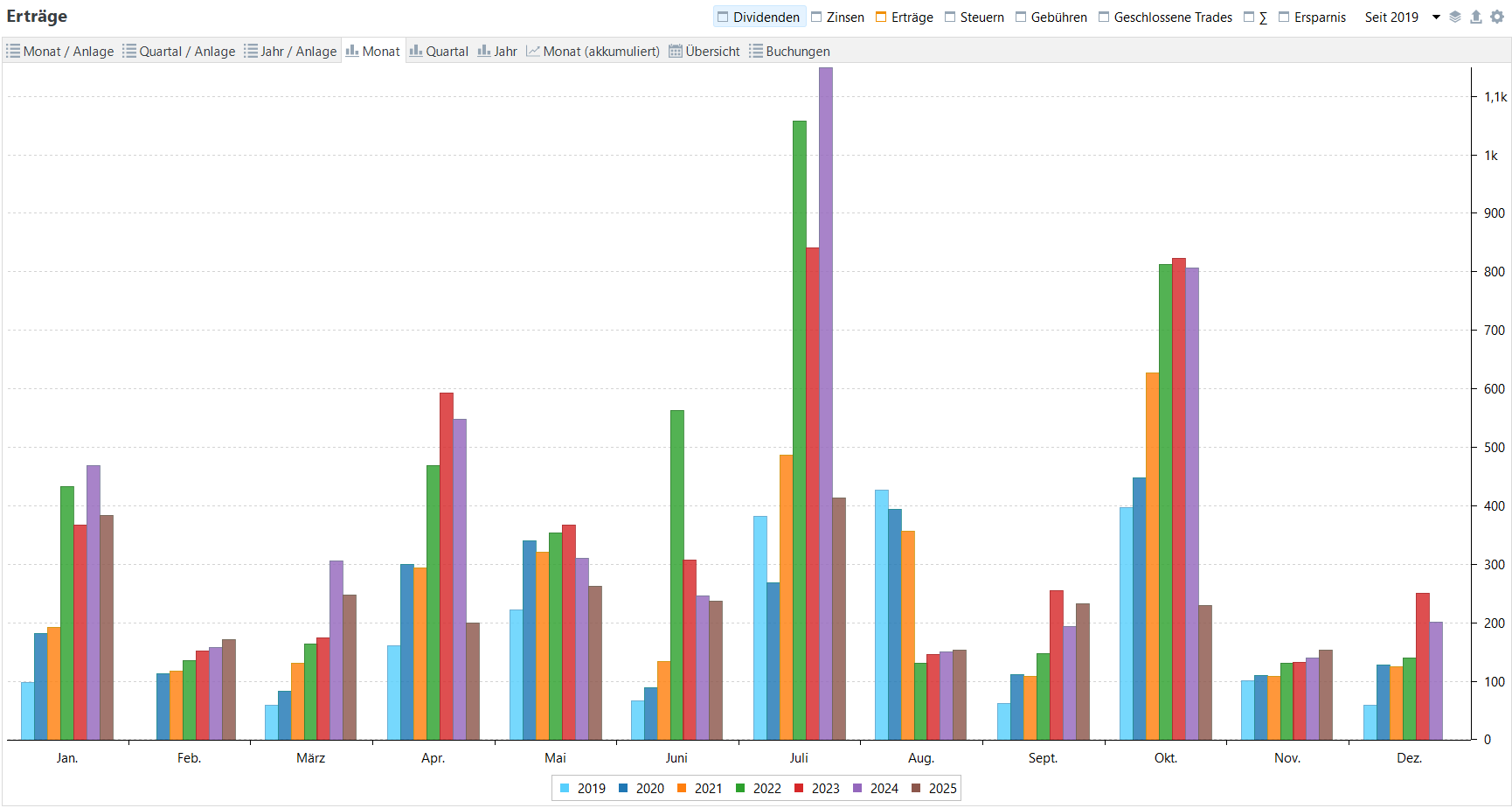Switch to the Quartal / Anlage tab
This screenshot has height=808, width=1512.
click(x=179, y=52)
